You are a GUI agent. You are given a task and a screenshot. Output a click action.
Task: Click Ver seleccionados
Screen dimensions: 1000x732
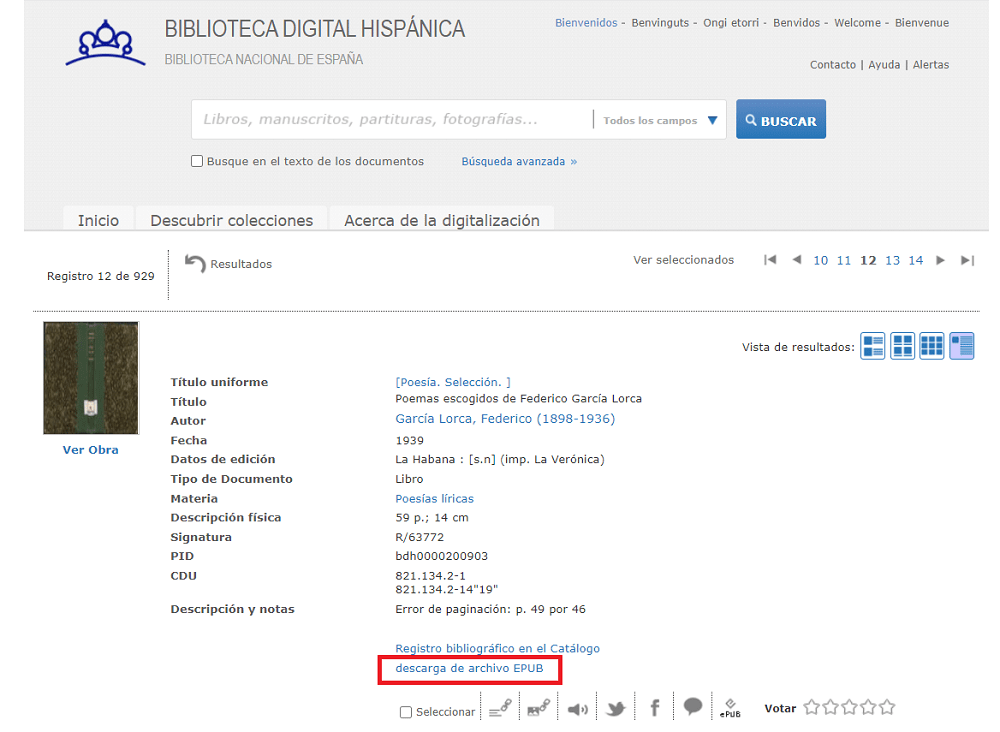[683, 260]
